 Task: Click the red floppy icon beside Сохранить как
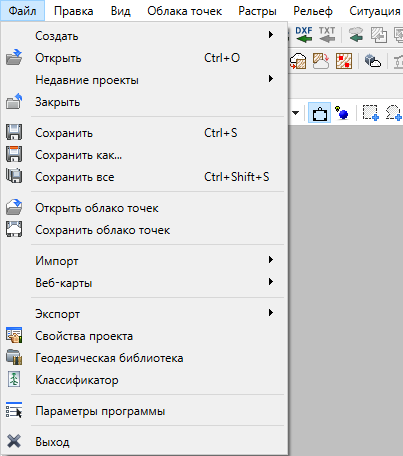14,154
